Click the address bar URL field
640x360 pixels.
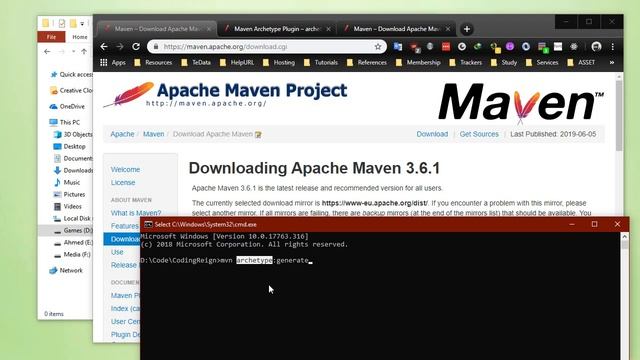pos(267,47)
